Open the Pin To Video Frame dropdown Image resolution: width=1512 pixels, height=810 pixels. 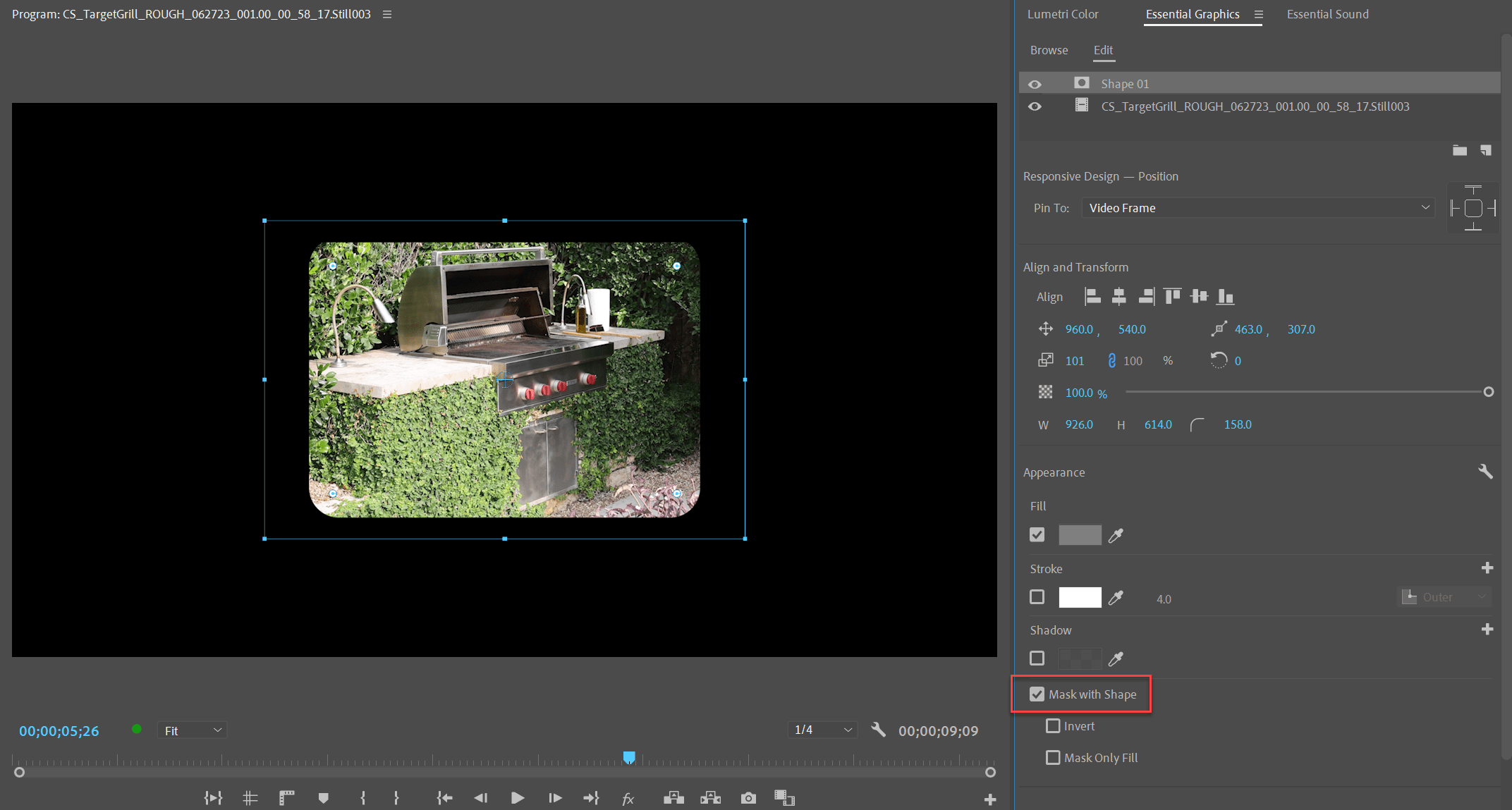tap(1257, 207)
